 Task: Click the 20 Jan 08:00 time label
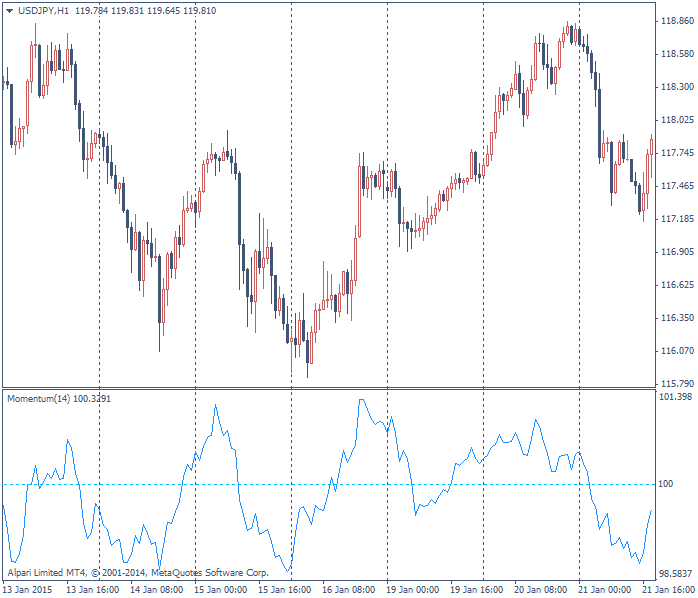[x=541, y=590]
